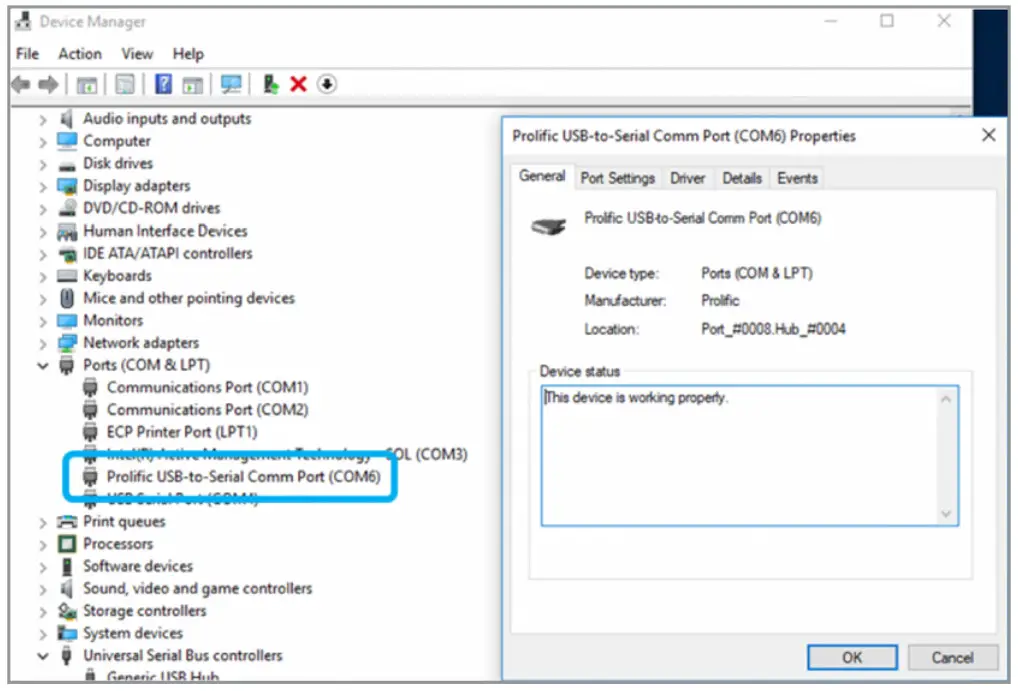The image size is (1018, 691).
Task: Expand the Disk drives node
Action: (x=43, y=164)
